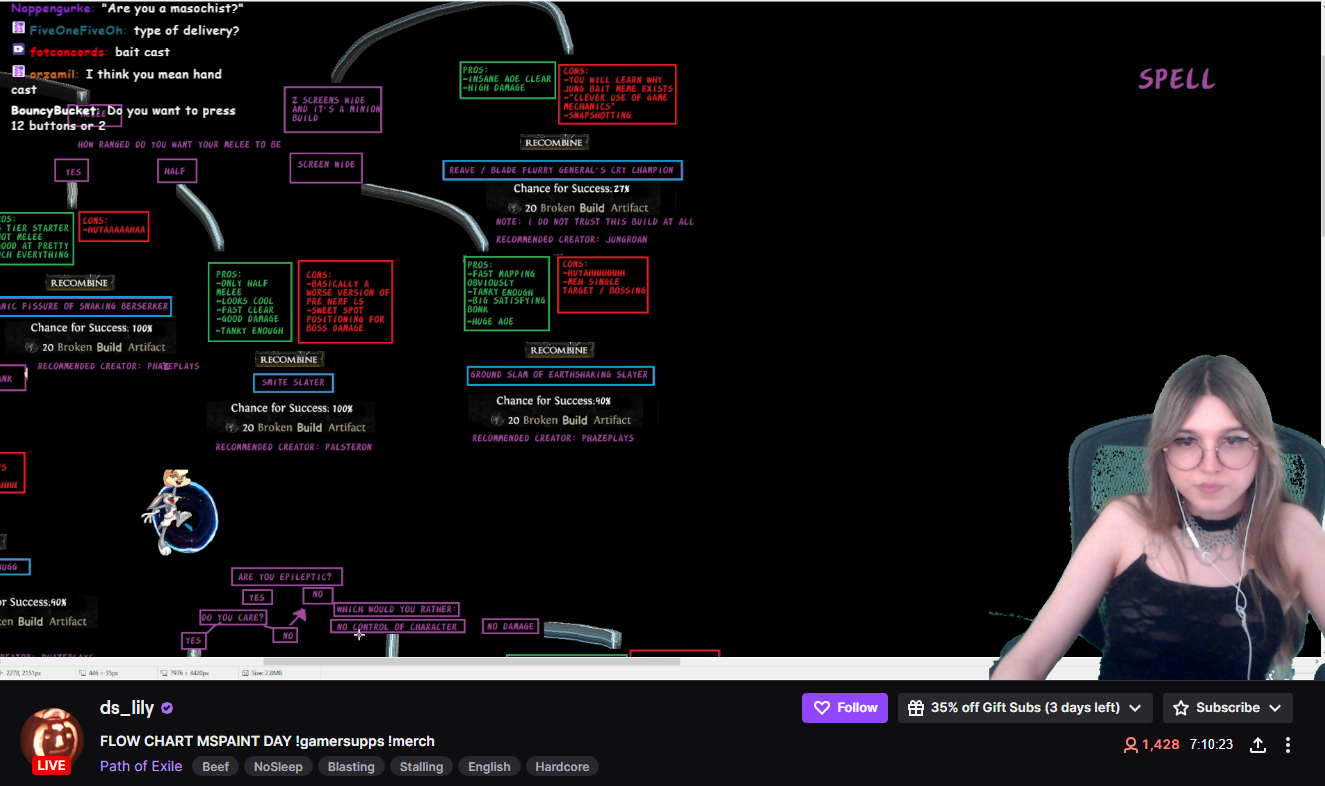This screenshot has height=786, width=1325.
Task: Click the DO YOU CARE? box
Action: pos(235,617)
